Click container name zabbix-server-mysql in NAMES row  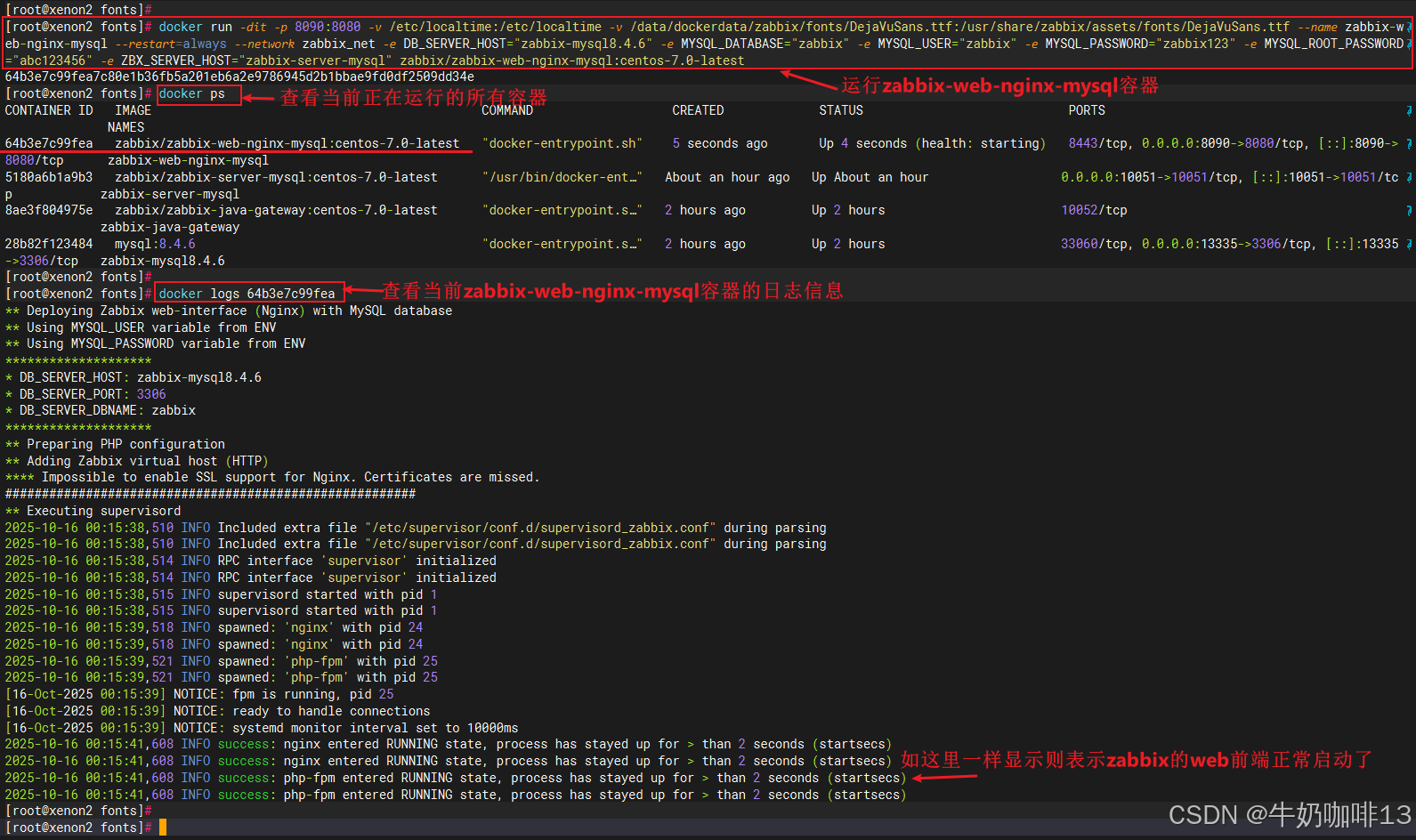170,194
